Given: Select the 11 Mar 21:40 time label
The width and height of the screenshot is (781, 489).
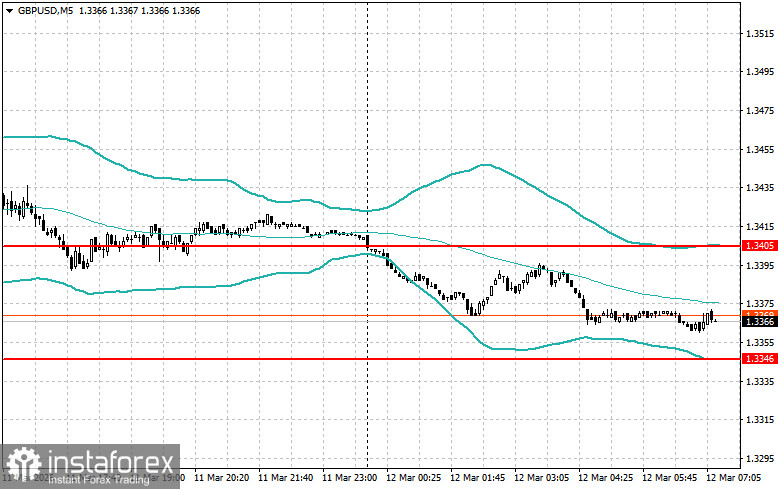Looking at the screenshot, I should [x=285, y=478].
